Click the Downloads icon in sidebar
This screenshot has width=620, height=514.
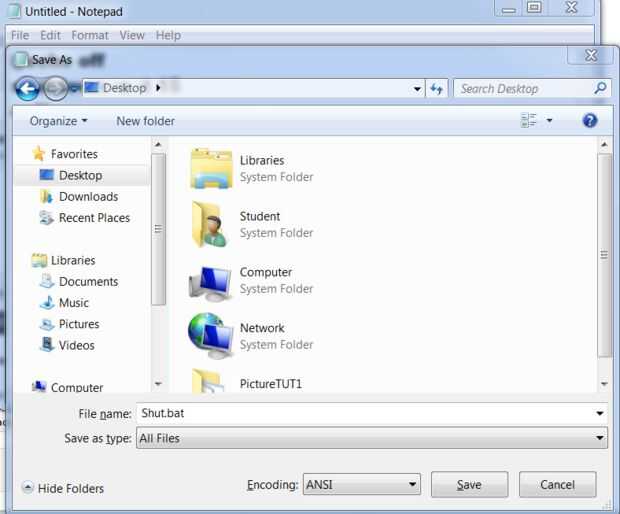coord(47,197)
